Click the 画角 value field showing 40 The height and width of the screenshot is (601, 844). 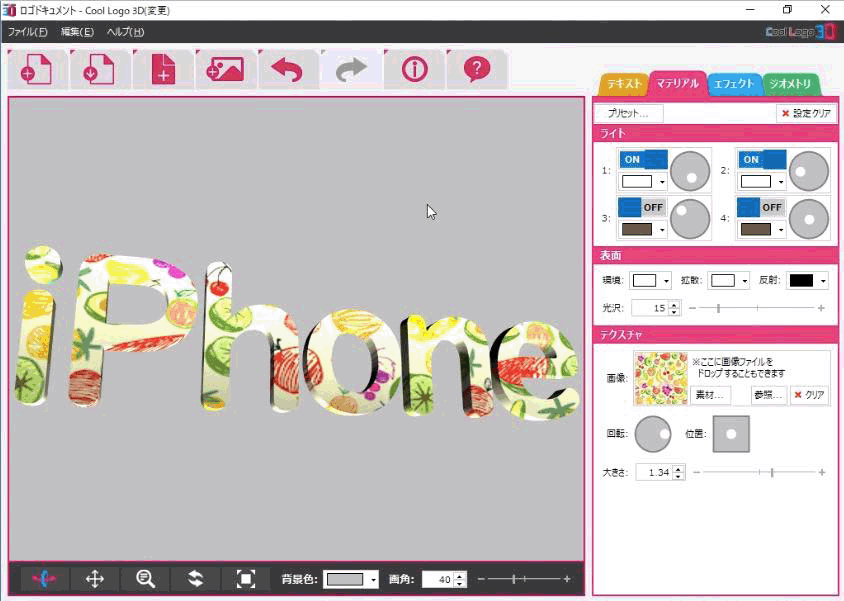(x=439, y=579)
